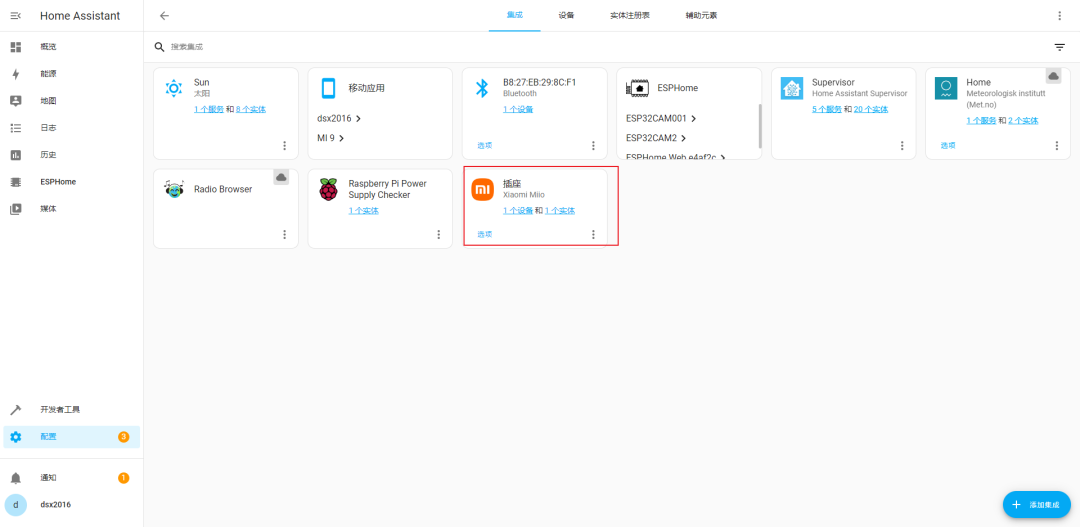Click 选项 on Met.no Home card
The width and height of the screenshot is (1080, 527).
pyautogui.click(x=948, y=145)
